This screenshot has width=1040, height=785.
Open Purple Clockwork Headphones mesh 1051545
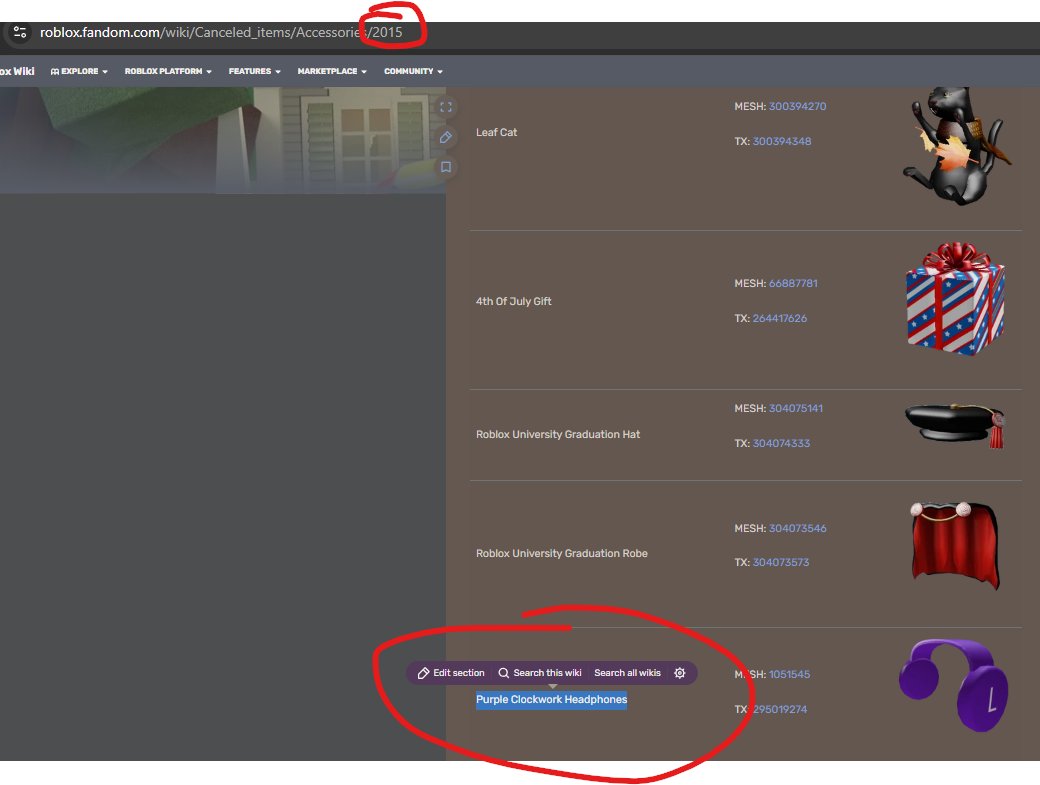pos(789,674)
